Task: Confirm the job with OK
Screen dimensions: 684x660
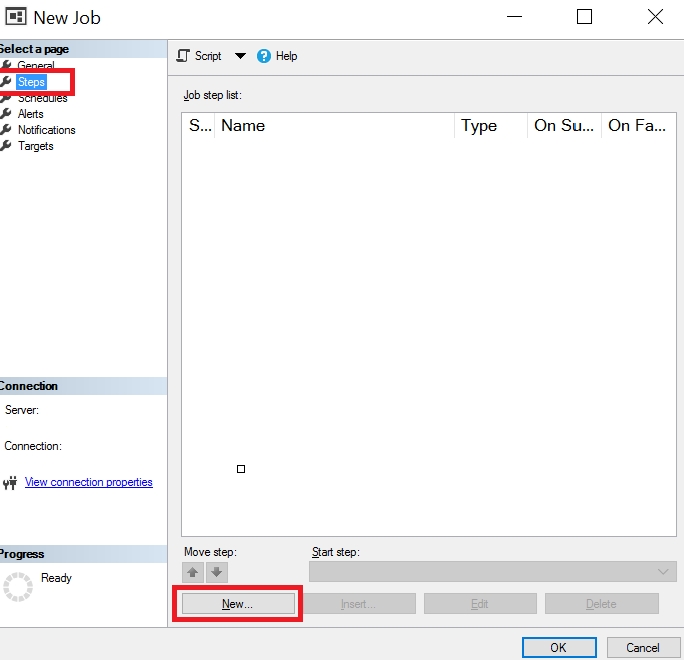Action: pos(559,648)
